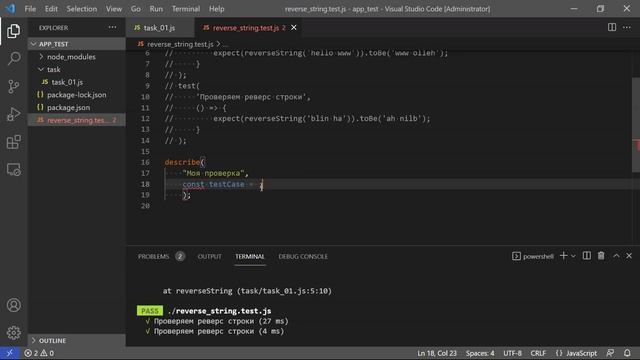Screen dimensions: 640x360
Task: Open package-lock.json in Explorer
Action: coord(76,95)
